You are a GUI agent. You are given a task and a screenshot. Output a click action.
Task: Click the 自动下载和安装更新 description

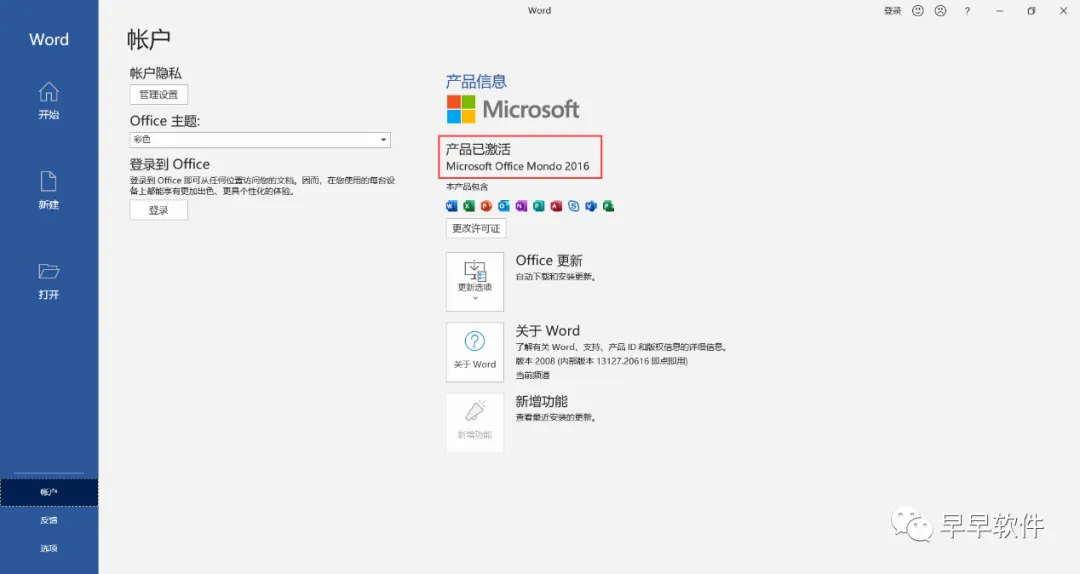click(555, 277)
